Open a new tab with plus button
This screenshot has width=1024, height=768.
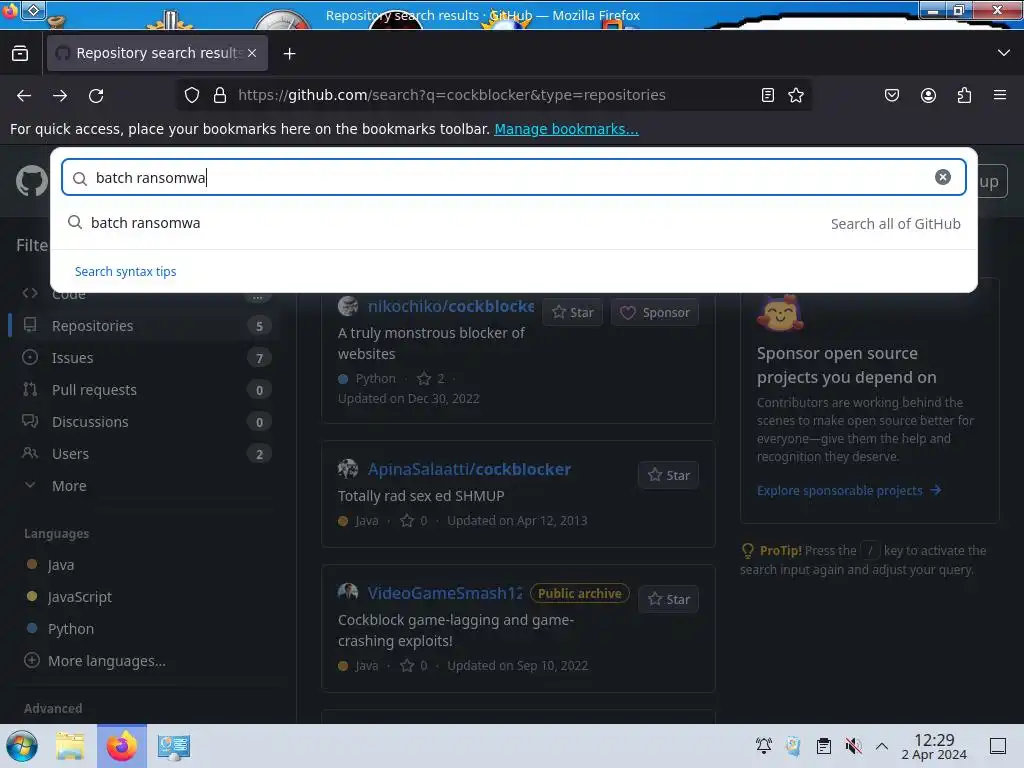289,54
